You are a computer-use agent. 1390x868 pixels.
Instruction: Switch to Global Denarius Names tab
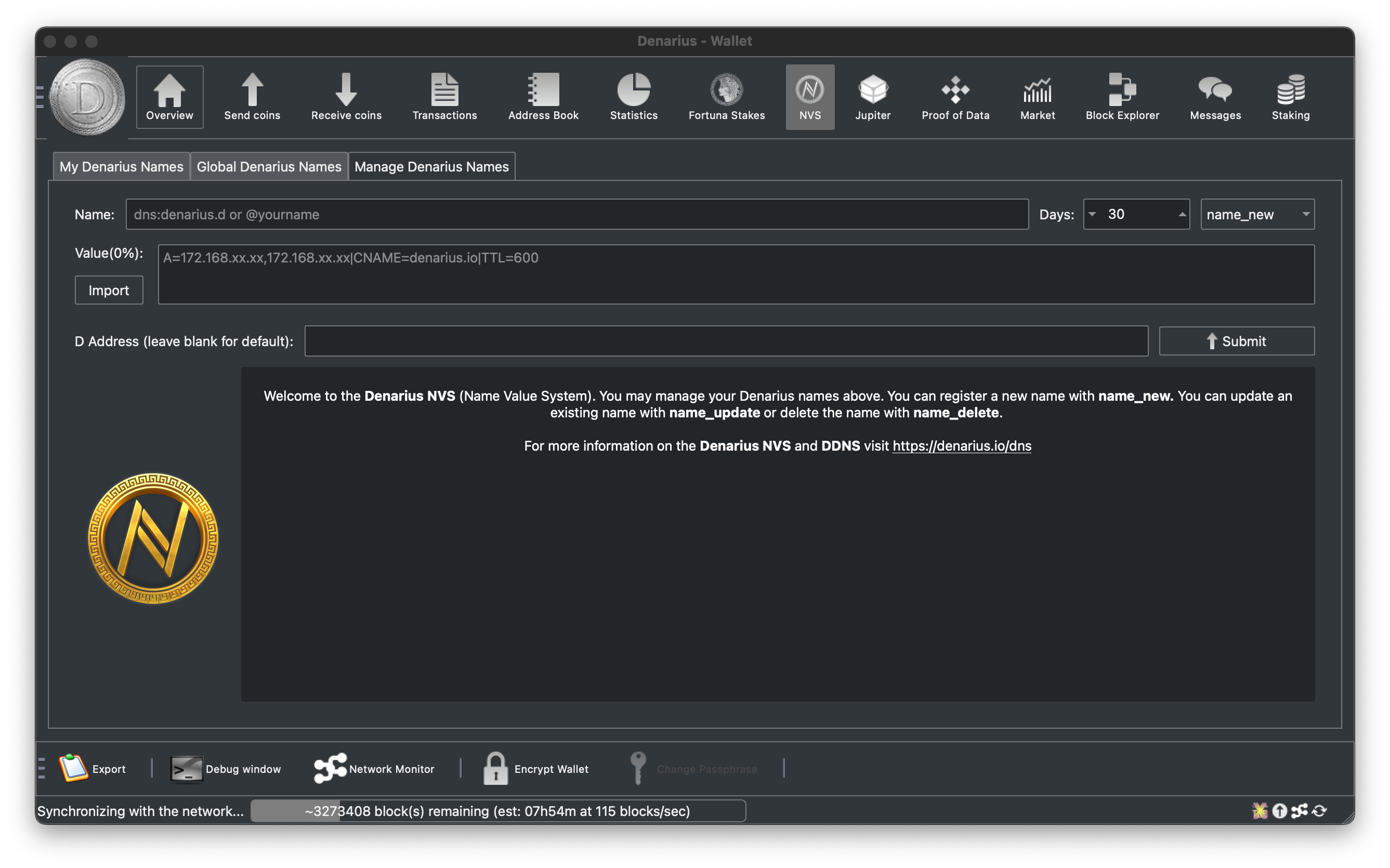269,166
